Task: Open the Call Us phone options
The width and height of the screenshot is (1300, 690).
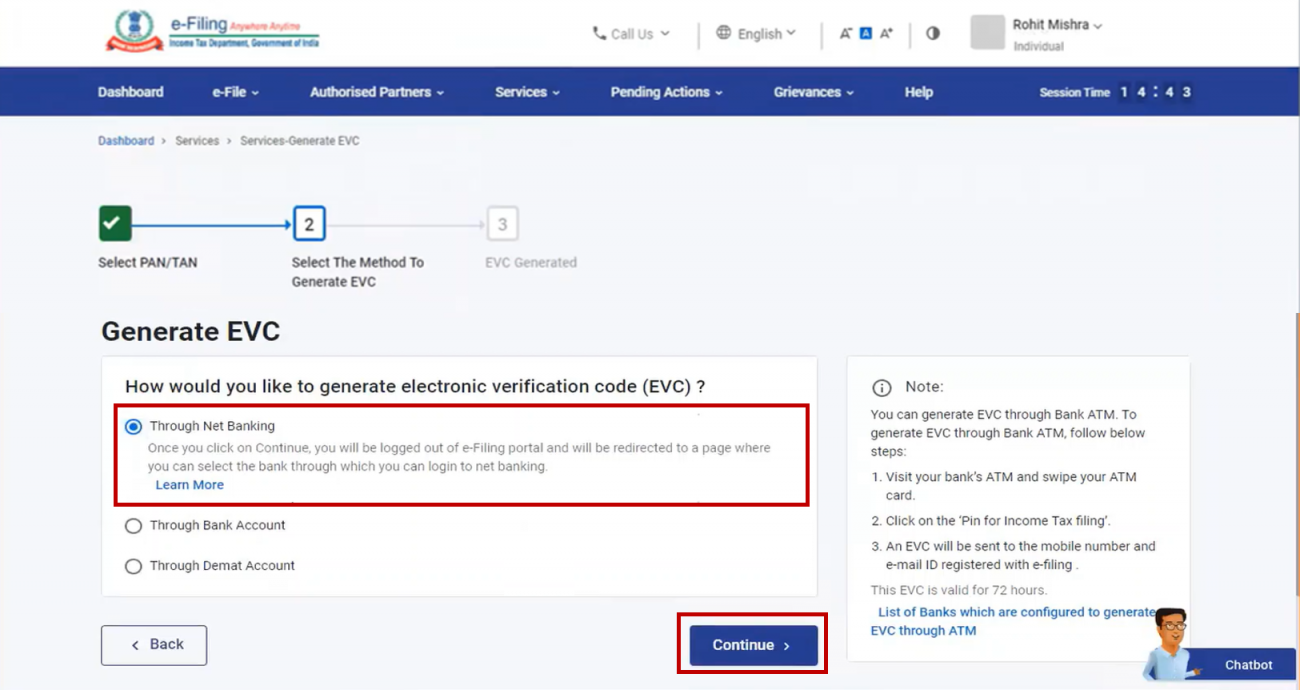Action: (630, 33)
